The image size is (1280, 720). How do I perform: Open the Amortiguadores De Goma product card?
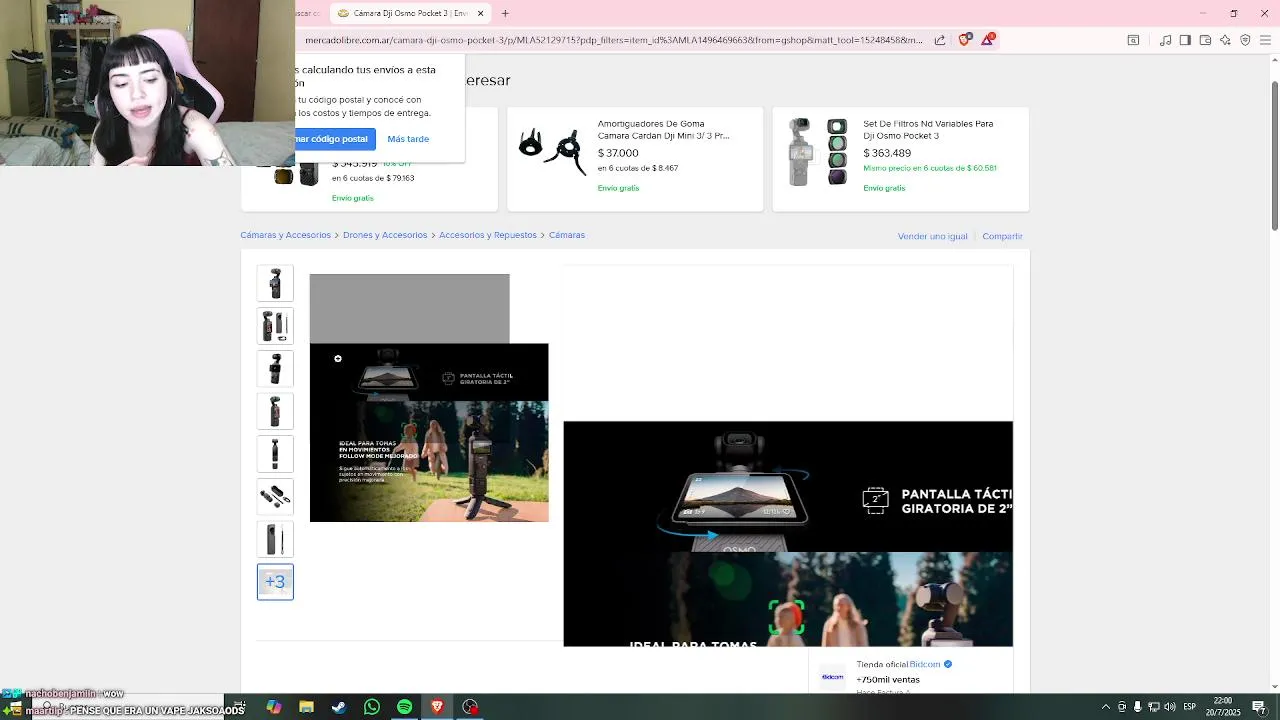[635, 159]
